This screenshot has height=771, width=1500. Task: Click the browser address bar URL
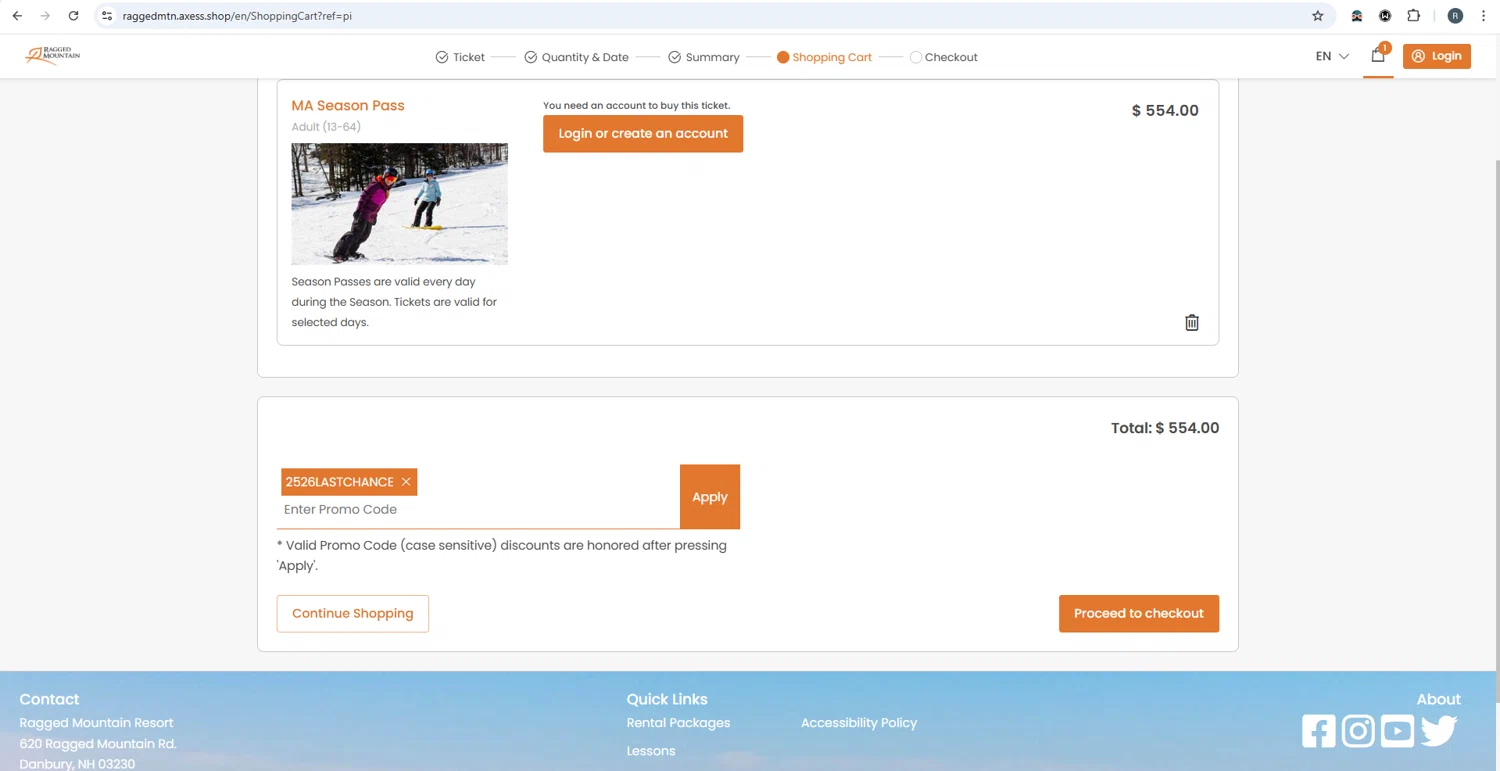pos(237,16)
